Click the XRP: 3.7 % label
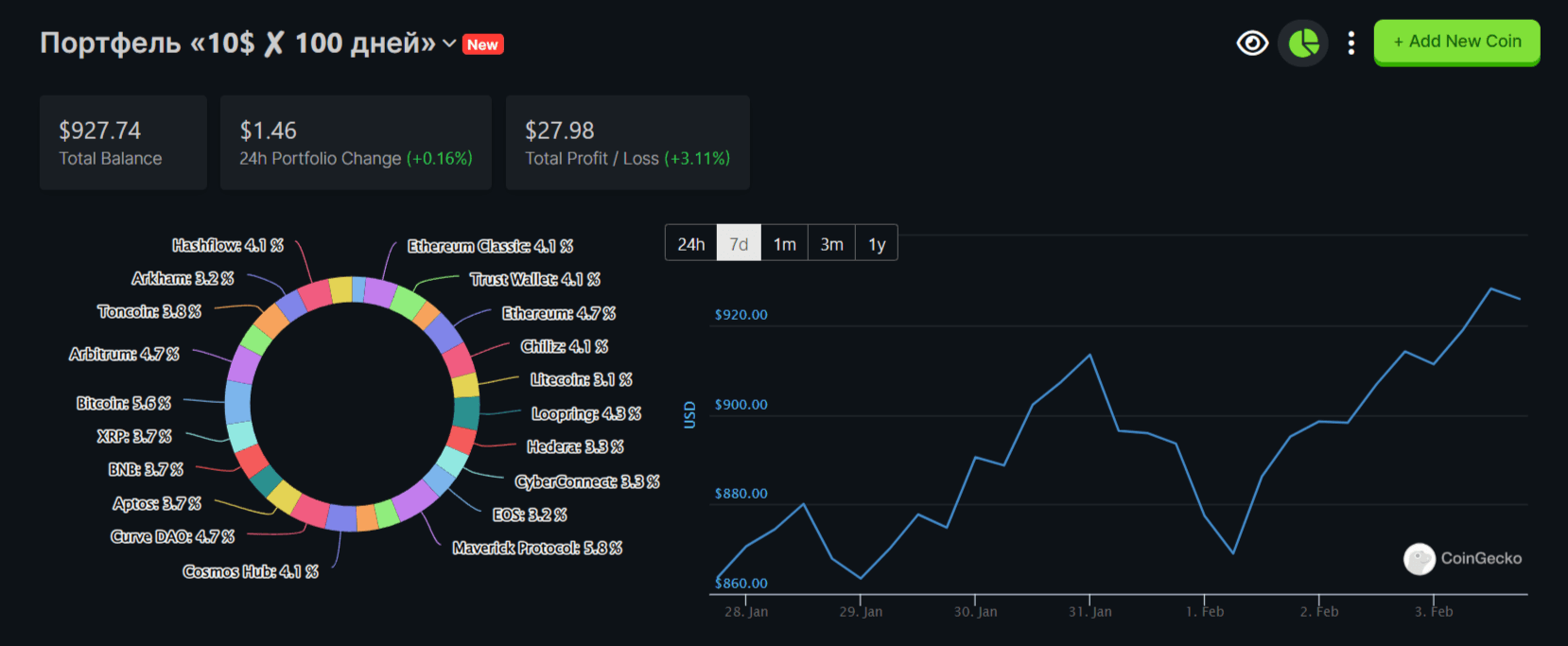This screenshot has height=646, width=1568. (x=134, y=436)
